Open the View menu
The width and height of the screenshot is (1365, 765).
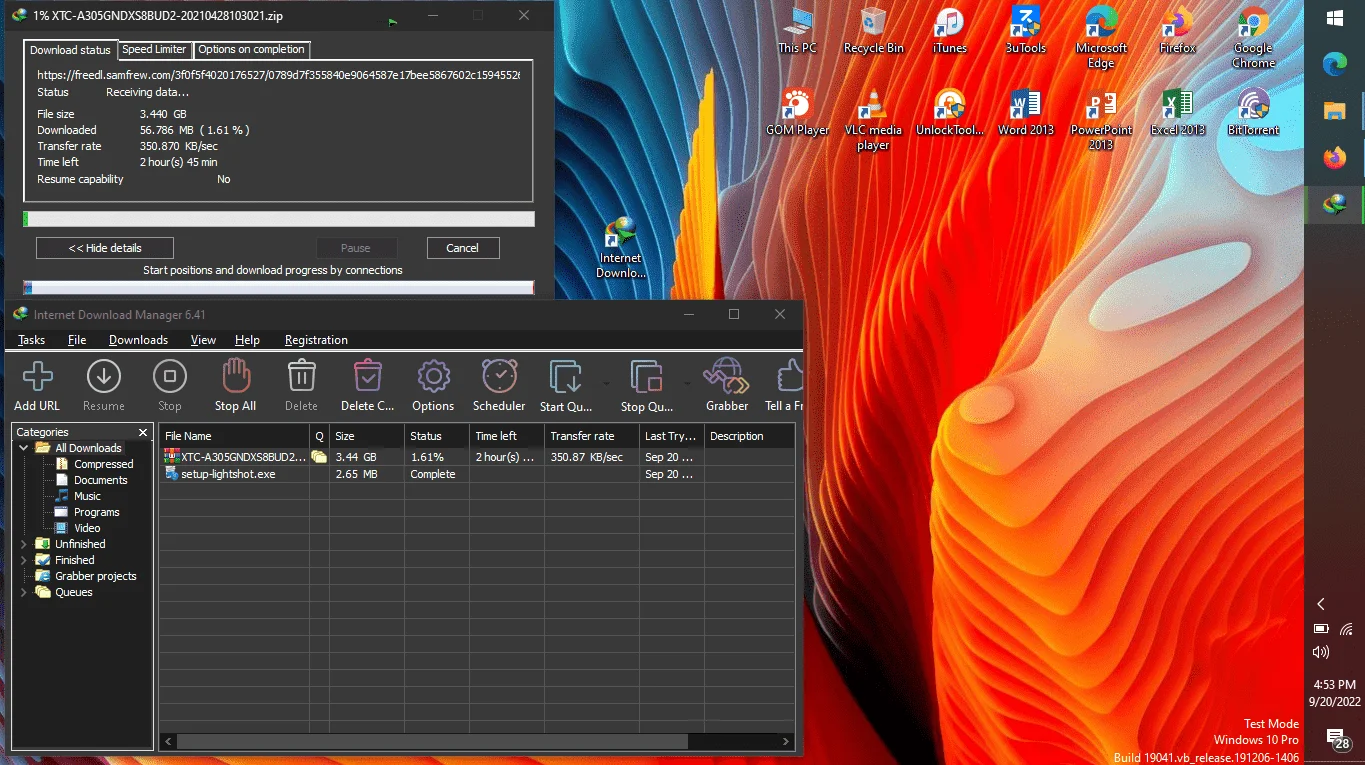pyautogui.click(x=203, y=340)
